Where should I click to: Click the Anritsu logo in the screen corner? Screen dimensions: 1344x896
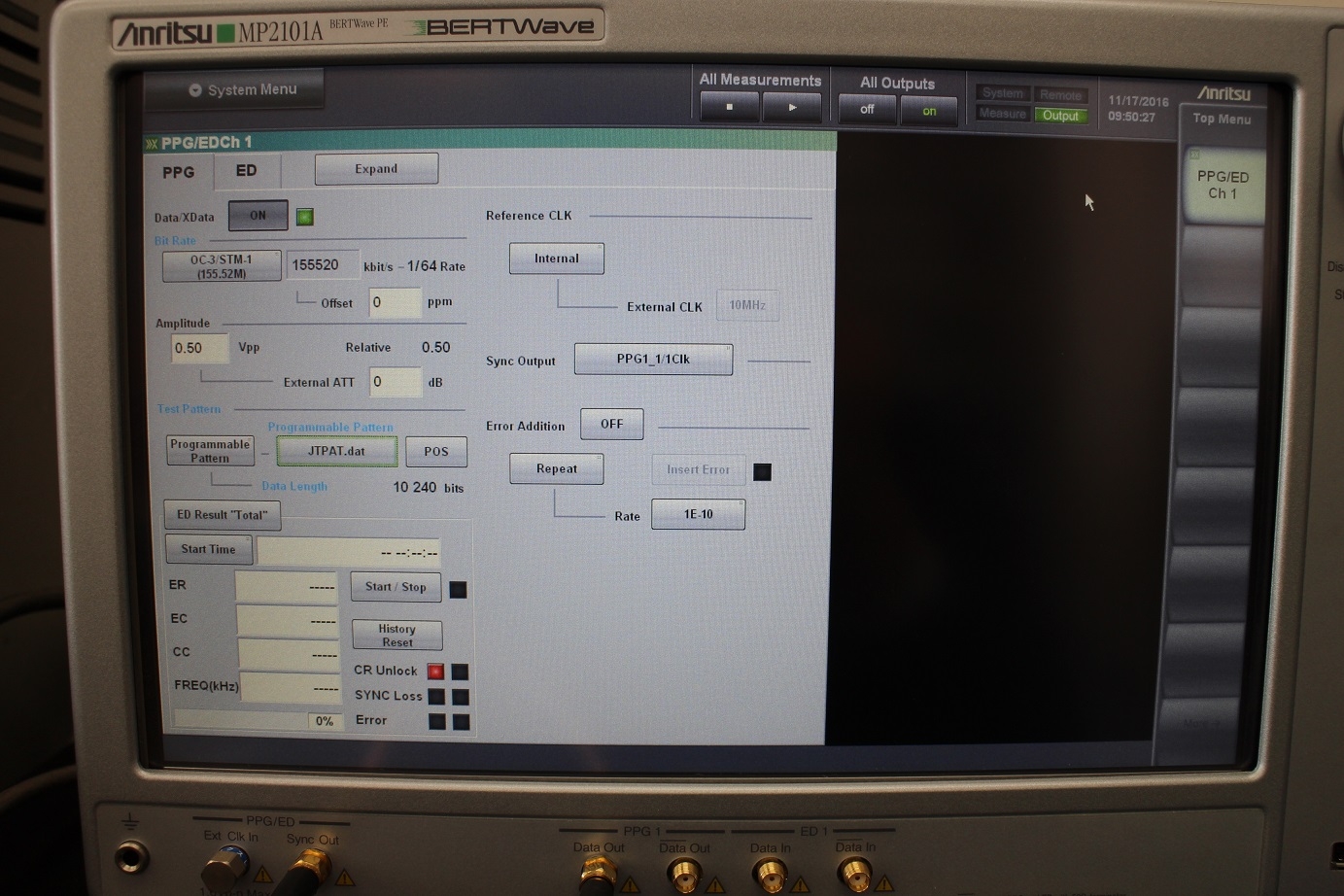[x=1223, y=93]
